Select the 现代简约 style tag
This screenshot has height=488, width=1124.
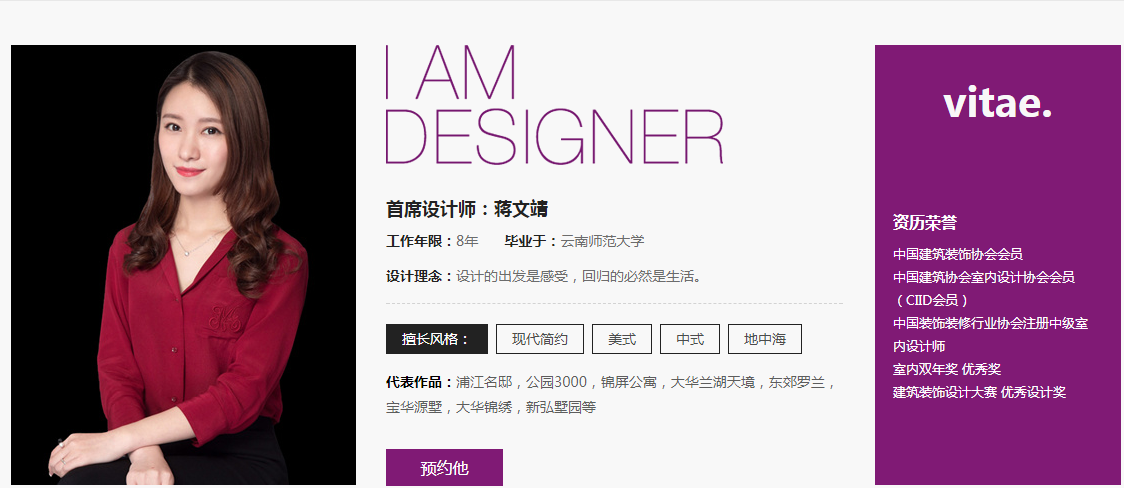click(540, 339)
